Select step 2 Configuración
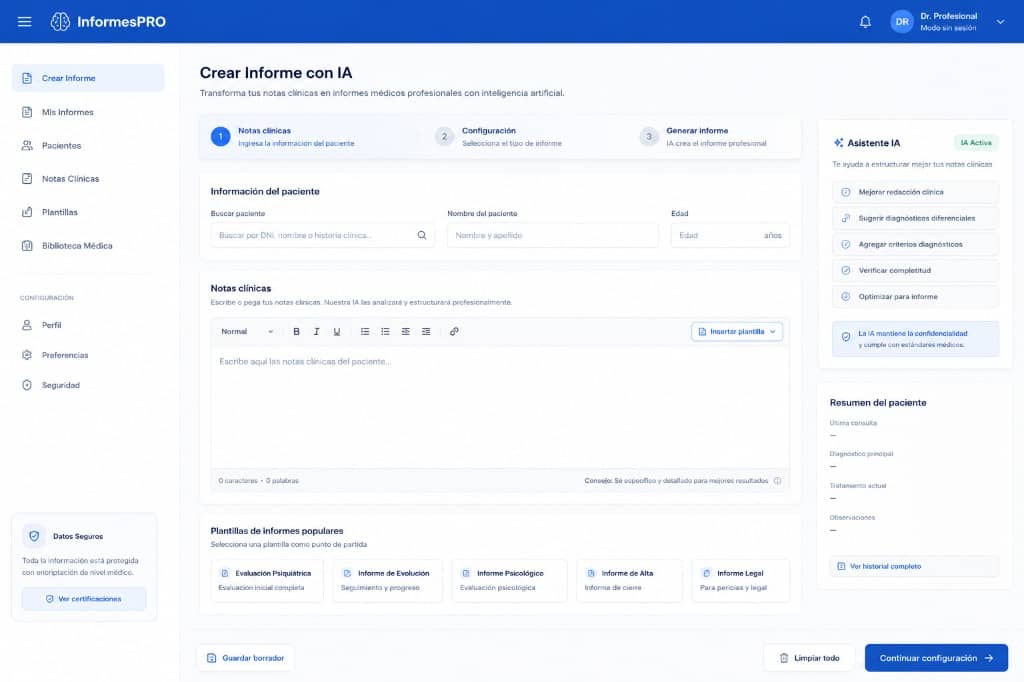Viewport: 1024px width, 682px height. tap(498, 137)
